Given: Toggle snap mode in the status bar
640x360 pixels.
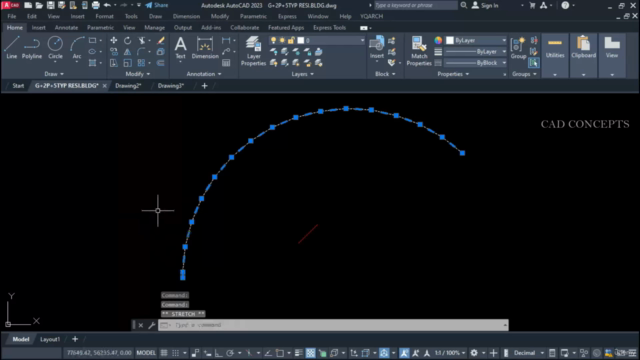Looking at the screenshot, I should point(176,353).
